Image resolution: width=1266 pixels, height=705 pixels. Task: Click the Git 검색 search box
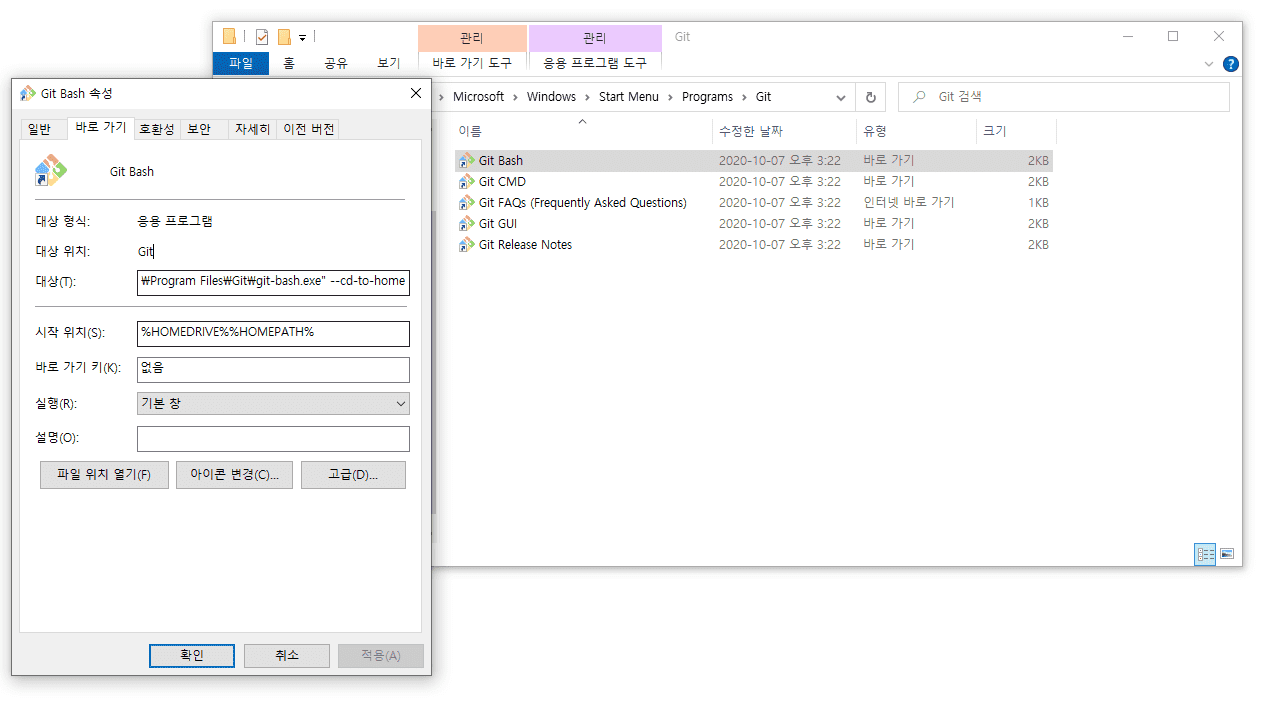tap(1064, 97)
